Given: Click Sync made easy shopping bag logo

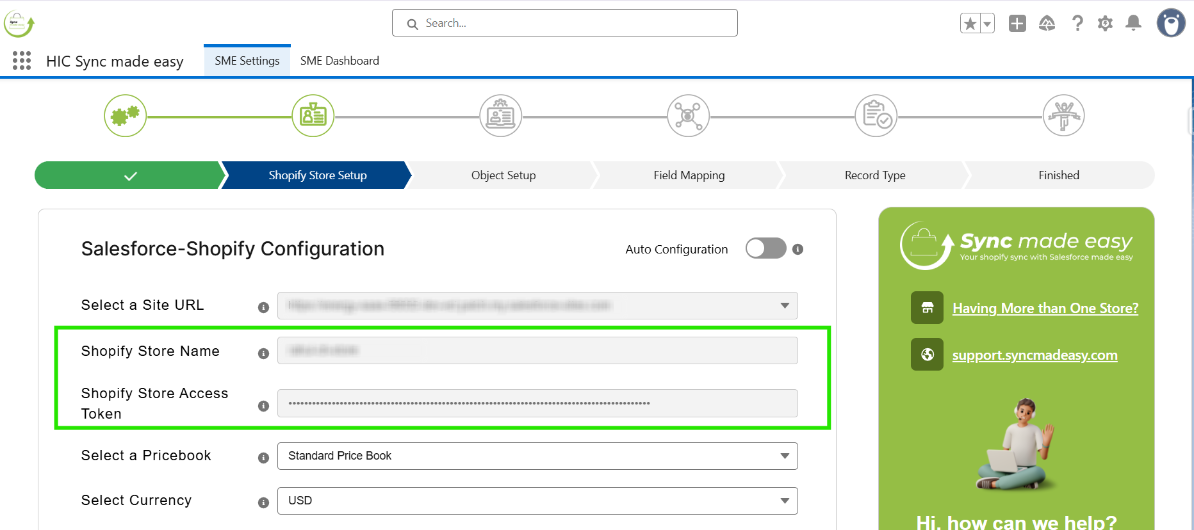Looking at the screenshot, I should [1017, 245].
